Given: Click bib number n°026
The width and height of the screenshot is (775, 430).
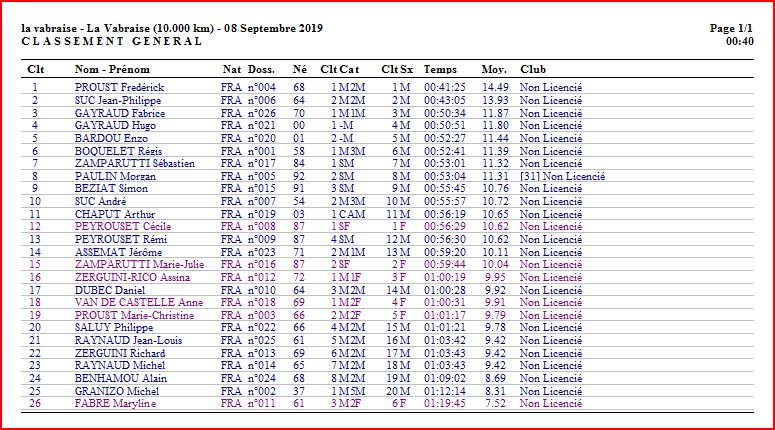Looking at the screenshot, I should point(261,113).
